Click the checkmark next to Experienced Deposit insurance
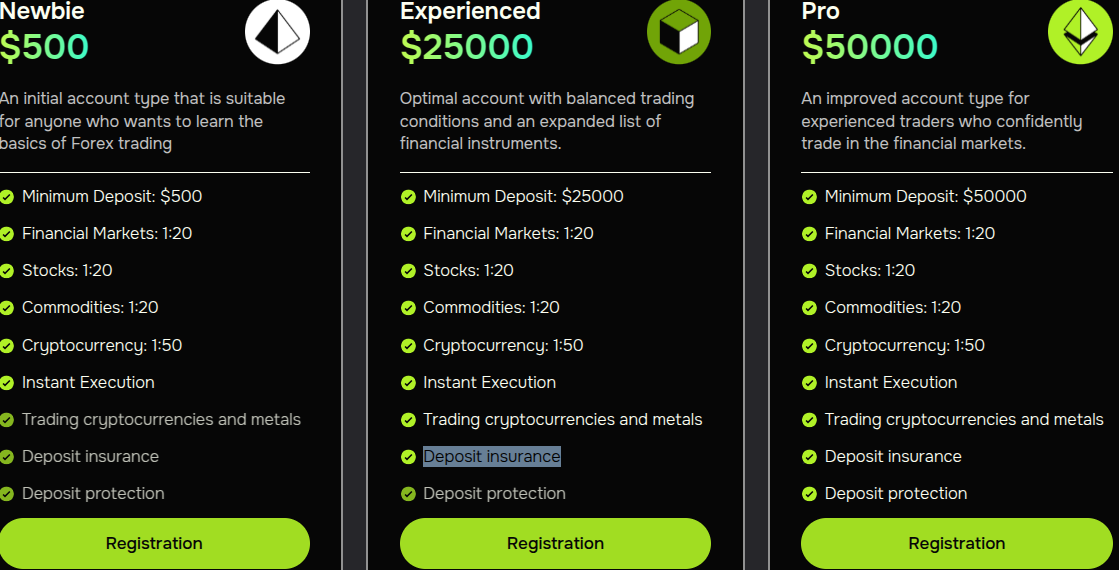 click(408, 457)
